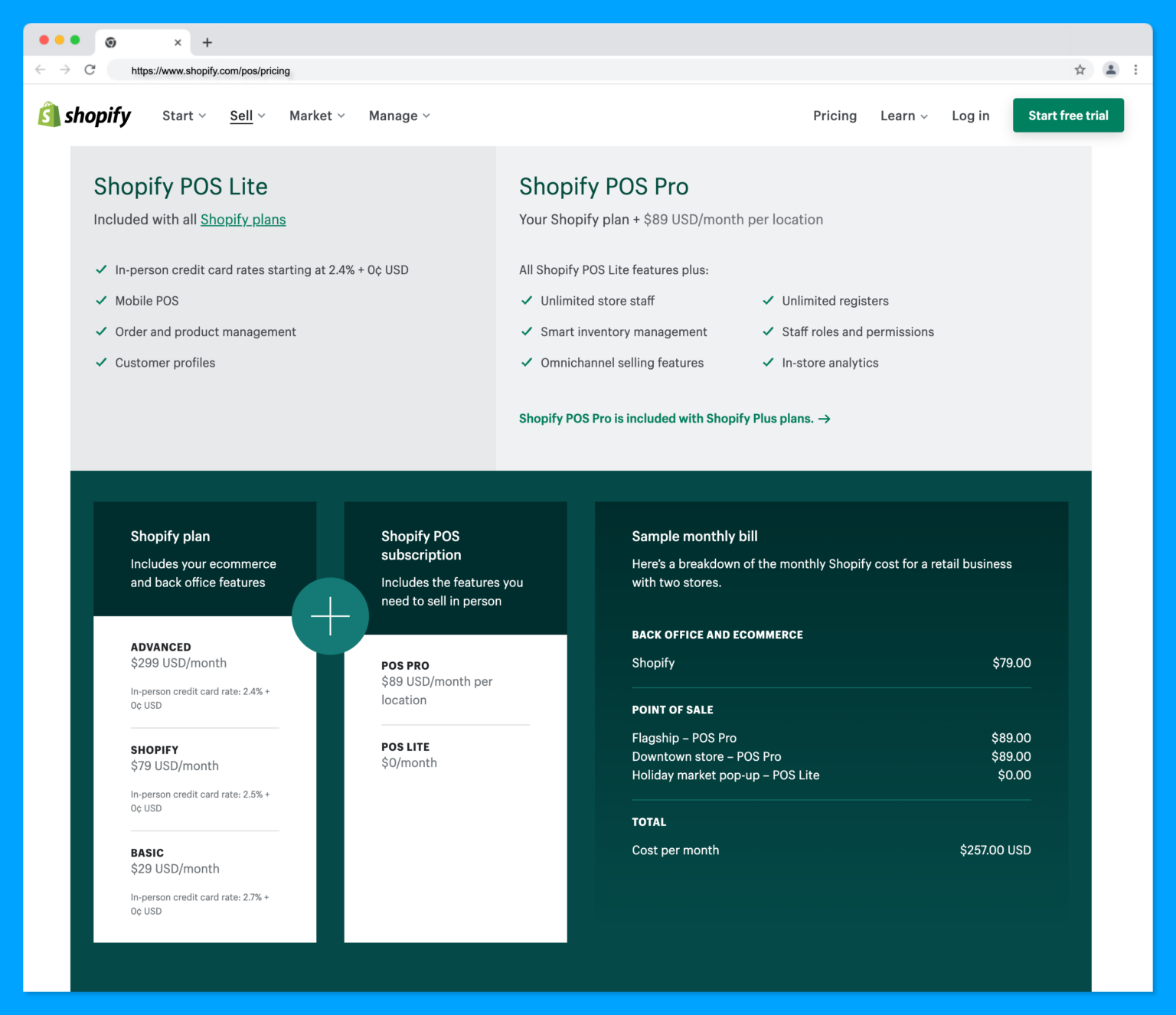Close the current browser tab
The image size is (1176, 1015).
(x=178, y=43)
